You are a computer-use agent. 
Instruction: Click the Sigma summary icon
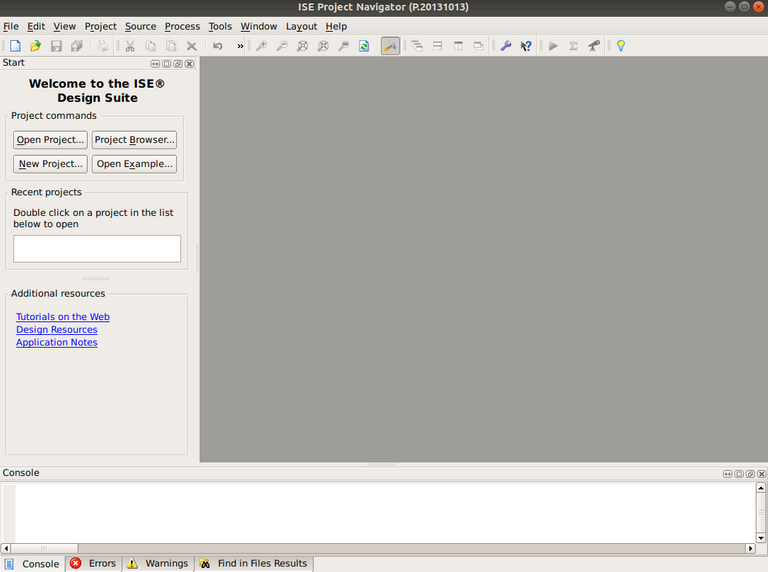(x=574, y=46)
